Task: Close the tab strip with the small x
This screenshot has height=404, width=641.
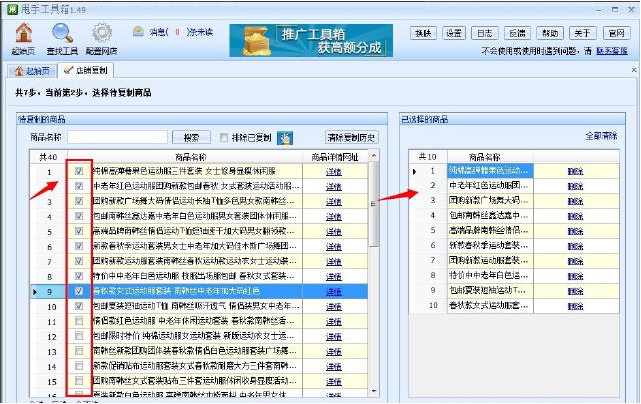Action: [x=634, y=70]
